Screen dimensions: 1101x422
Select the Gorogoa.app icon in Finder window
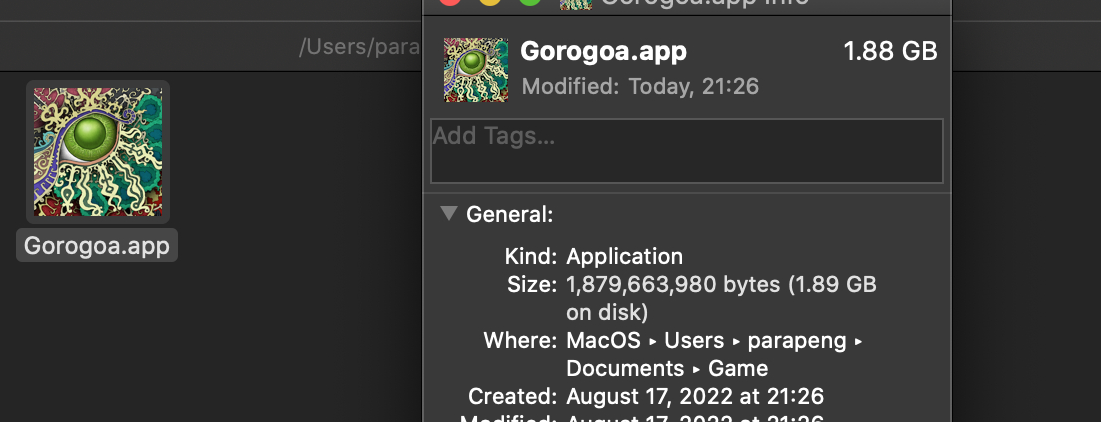click(98, 152)
